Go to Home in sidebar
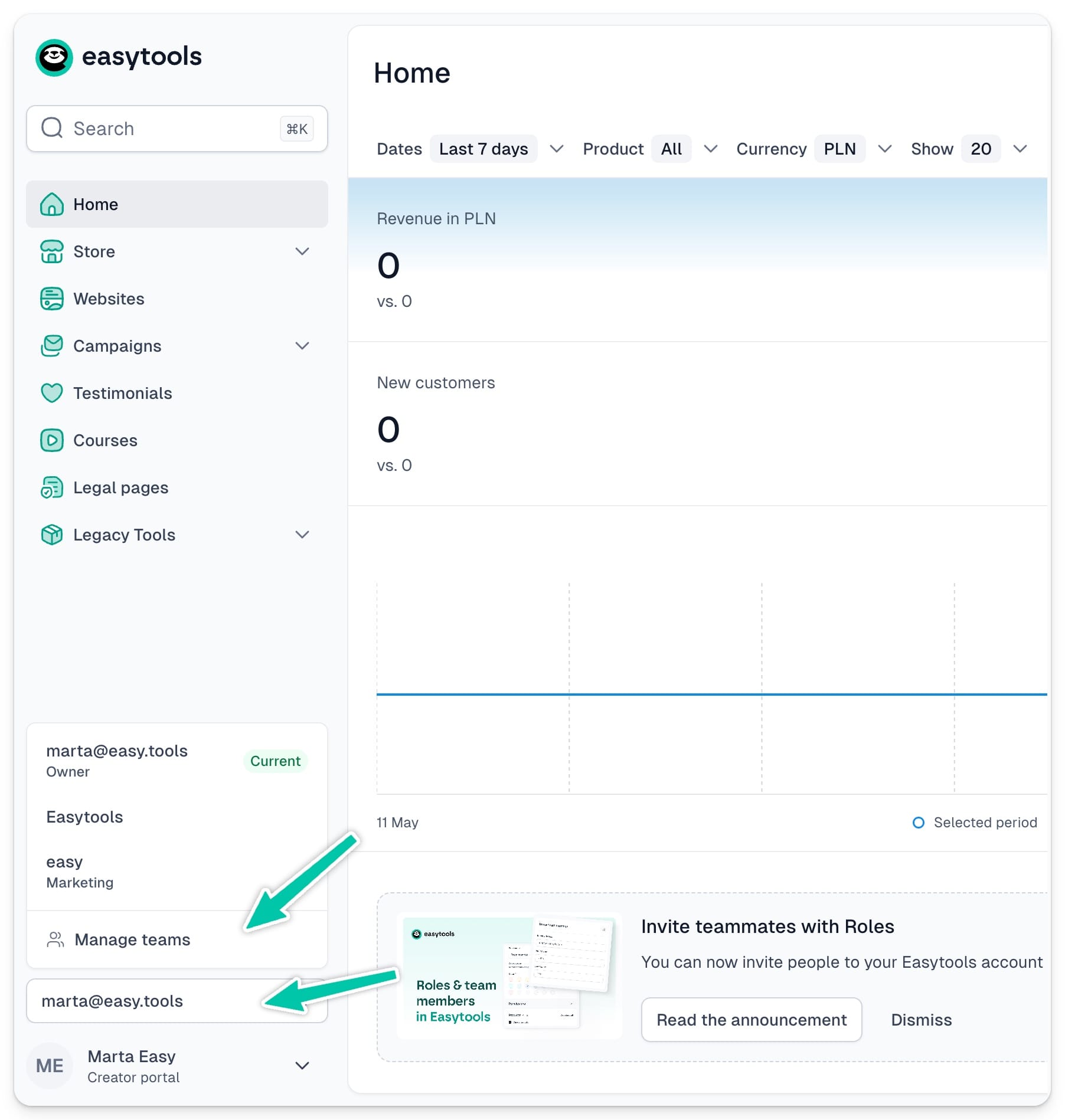 tap(177, 204)
